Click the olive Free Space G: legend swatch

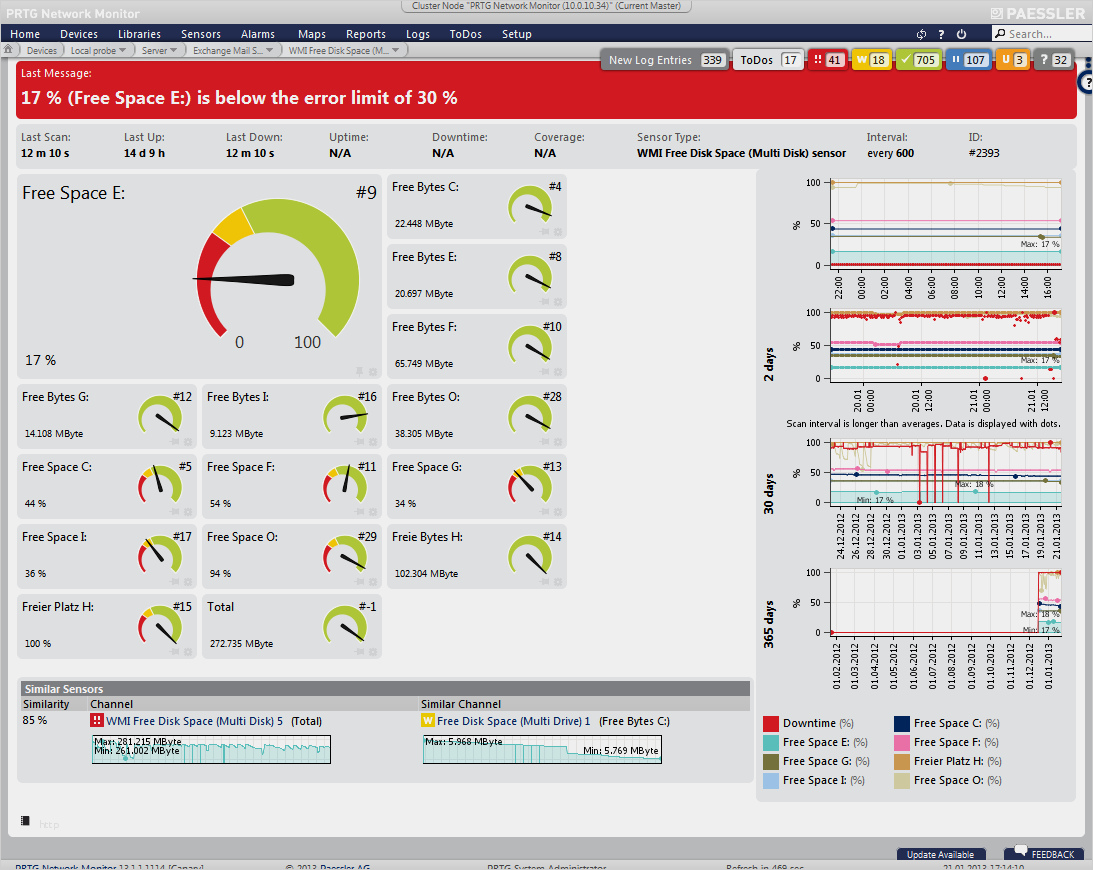770,761
